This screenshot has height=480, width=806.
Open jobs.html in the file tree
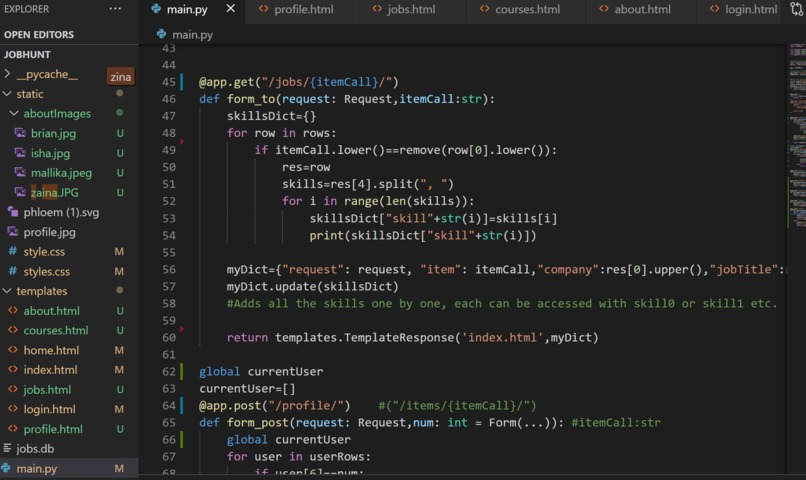click(x=47, y=390)
